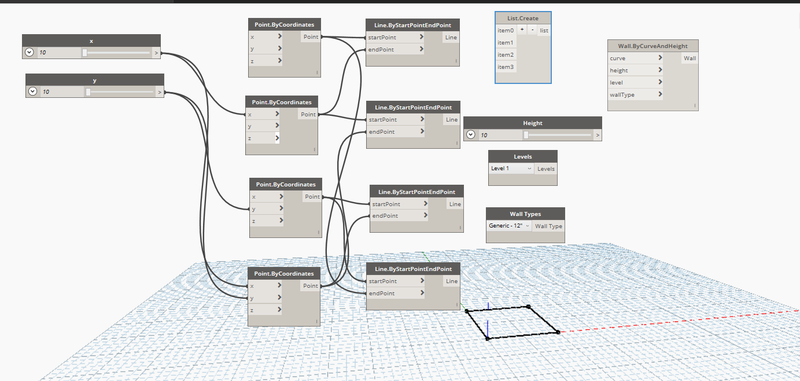The width and height of the screenshot is (800, 381).
Task: Select the item0 input port on List.Create
Action: point(506,31)
